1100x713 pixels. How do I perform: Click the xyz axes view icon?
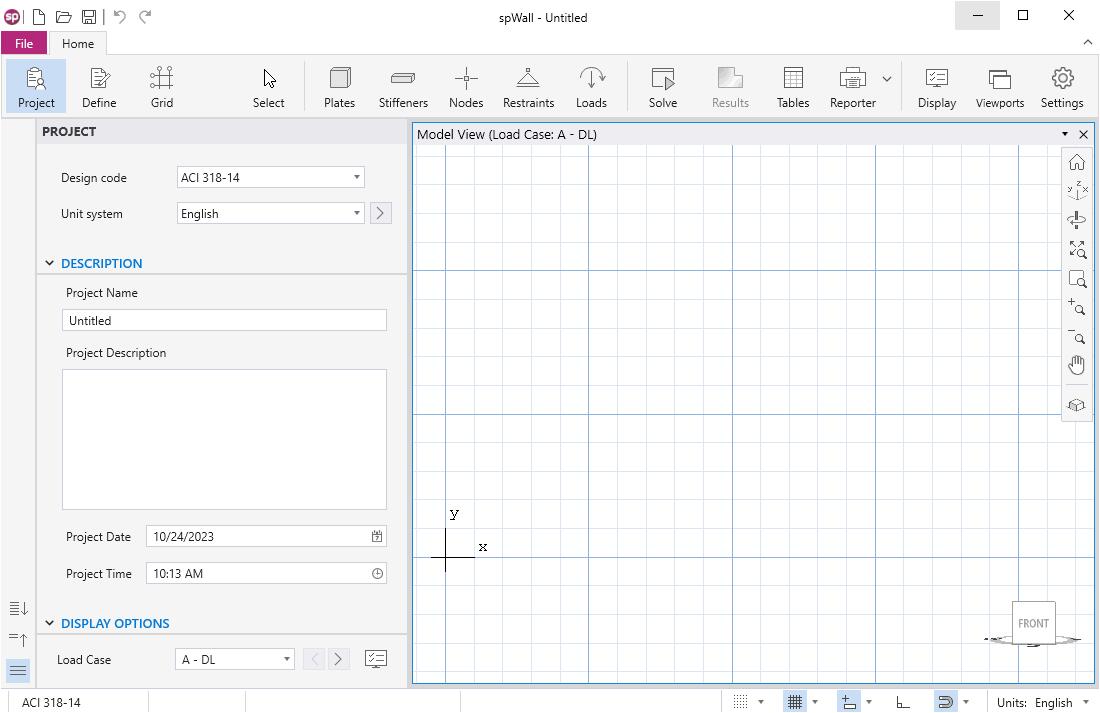pos(1077,191)
